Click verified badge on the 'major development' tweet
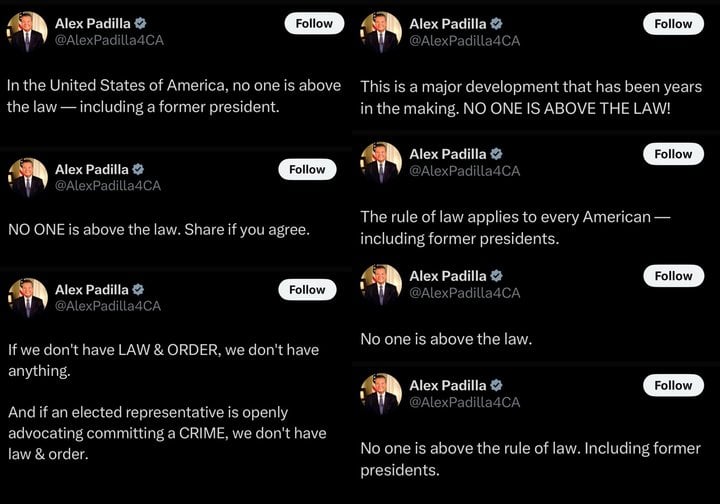This screenshot has height=504, width=720. [496, 23]
